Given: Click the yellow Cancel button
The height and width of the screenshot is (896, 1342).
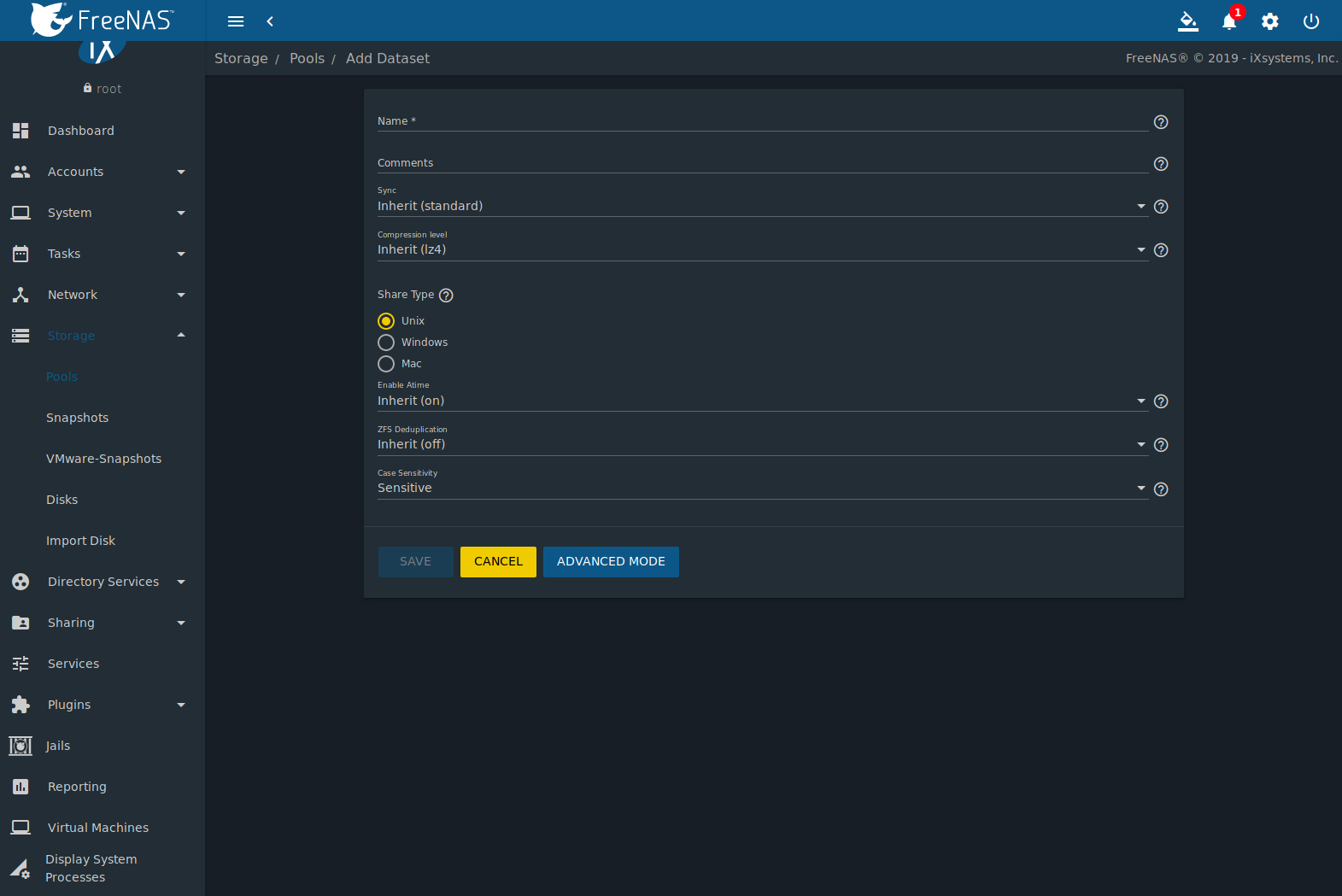Looking at the screenshot, I should 498,562.
